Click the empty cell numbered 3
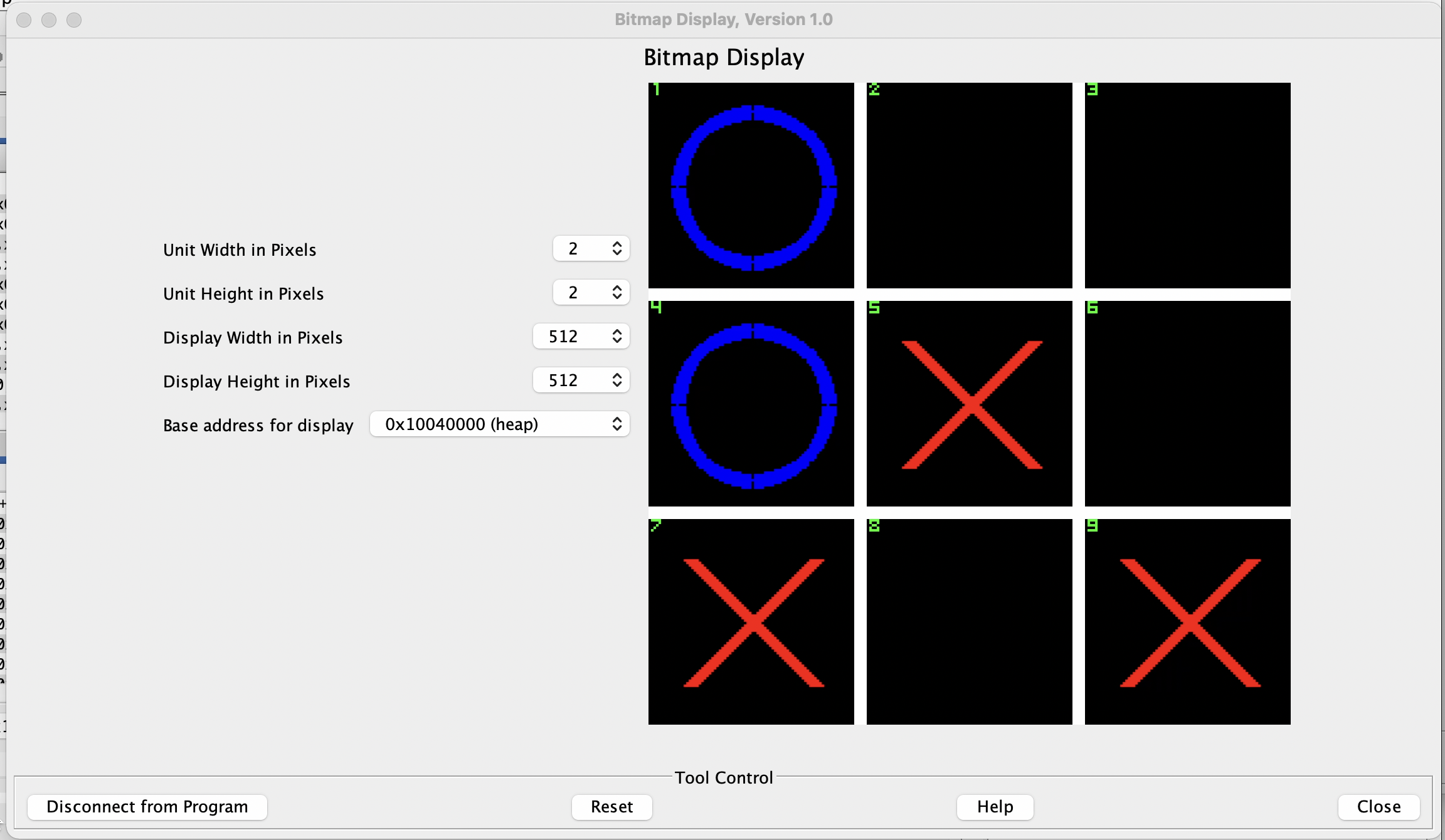The height and width of the screenshot is (840, 1445). coord(1188,186)
